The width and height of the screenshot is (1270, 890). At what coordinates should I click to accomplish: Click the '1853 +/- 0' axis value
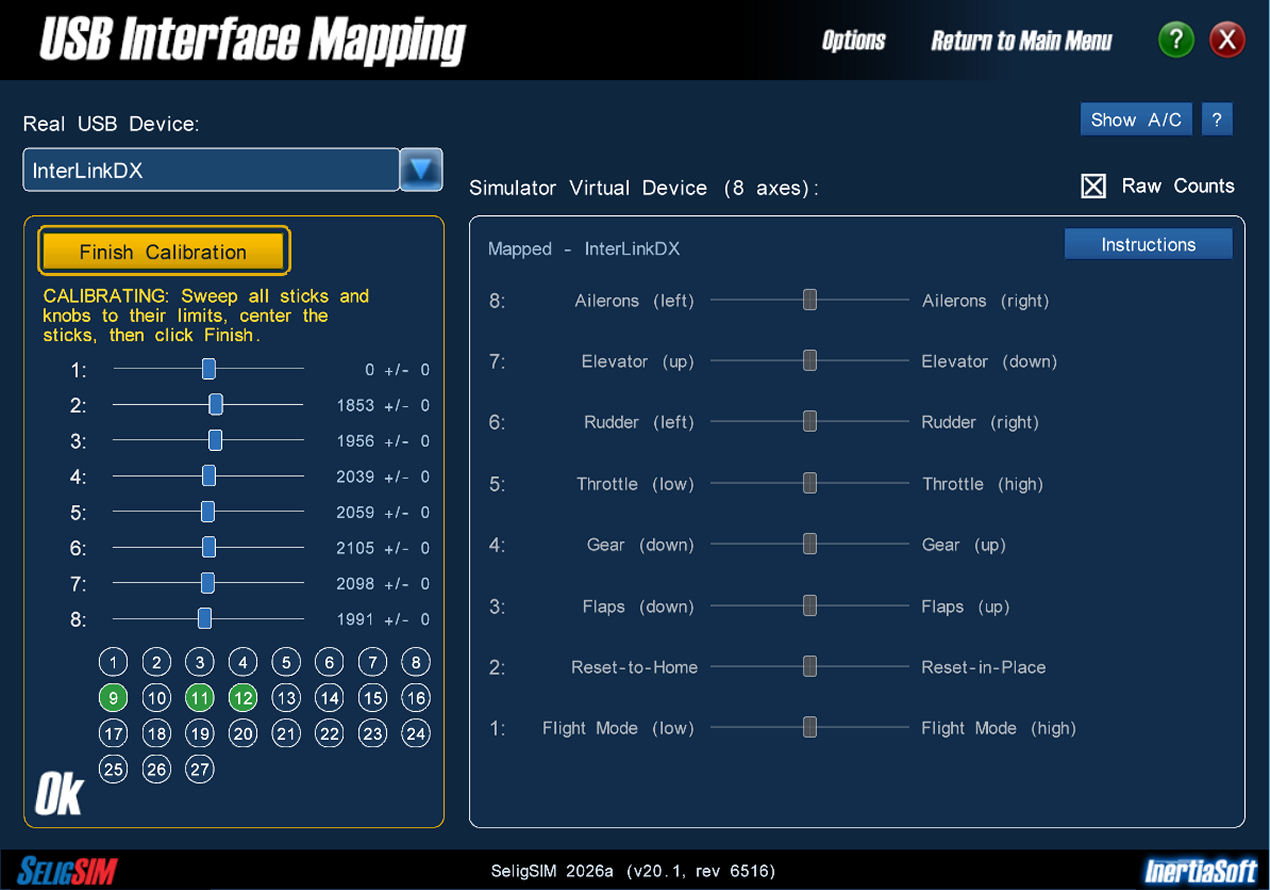point(383,406)
